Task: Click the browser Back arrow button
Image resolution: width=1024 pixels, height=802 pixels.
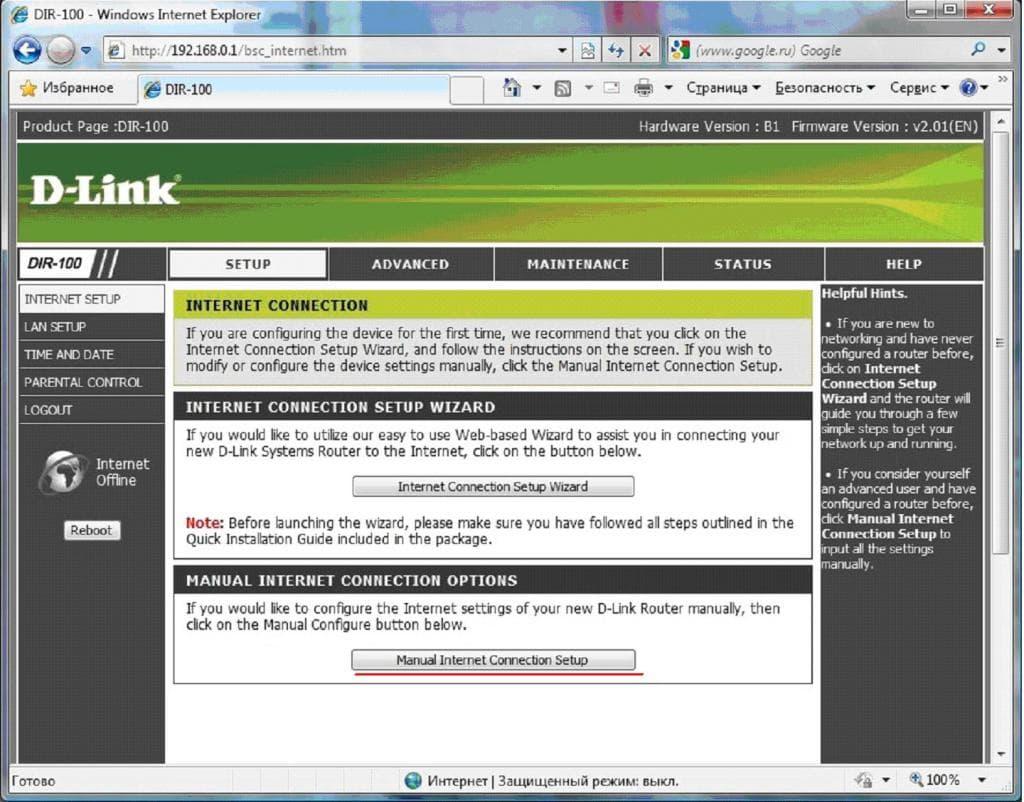Action: (27, 50)
